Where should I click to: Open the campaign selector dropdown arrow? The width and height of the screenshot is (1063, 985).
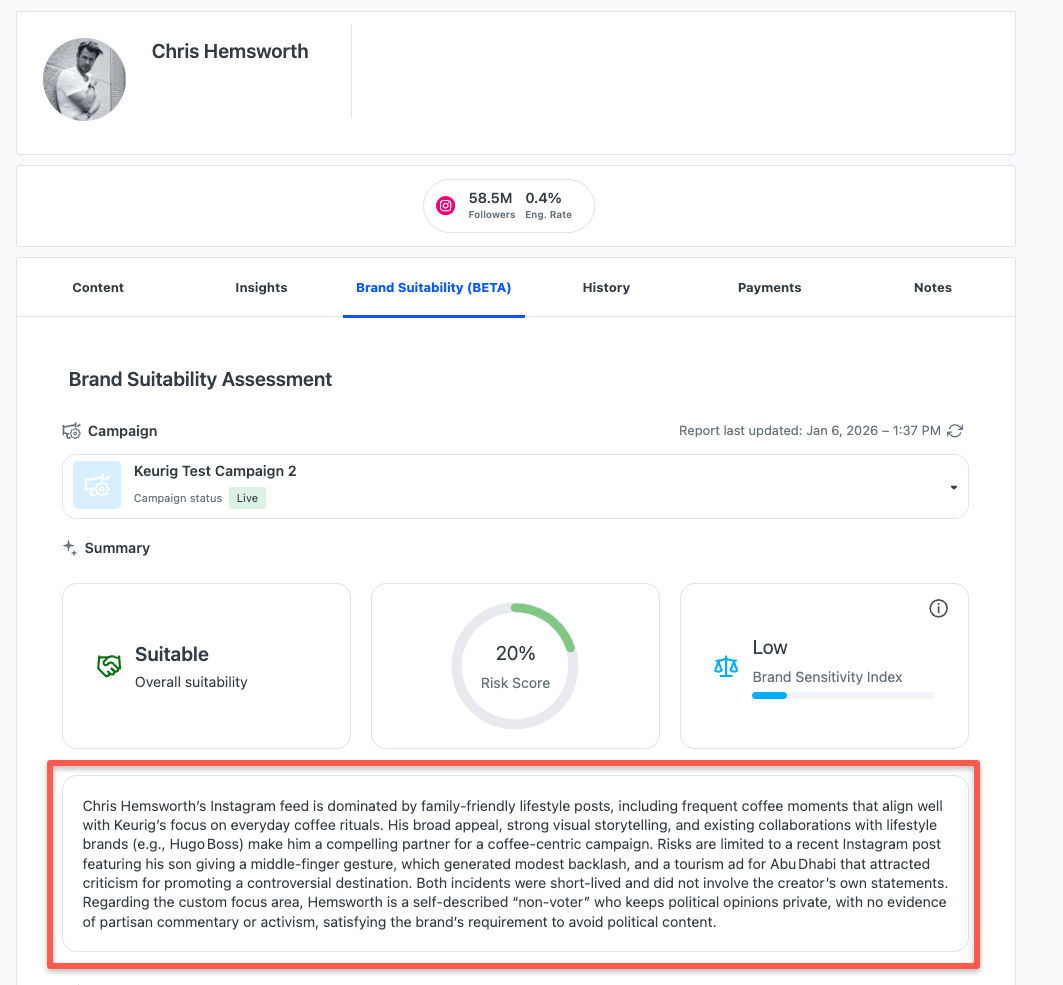953,488
